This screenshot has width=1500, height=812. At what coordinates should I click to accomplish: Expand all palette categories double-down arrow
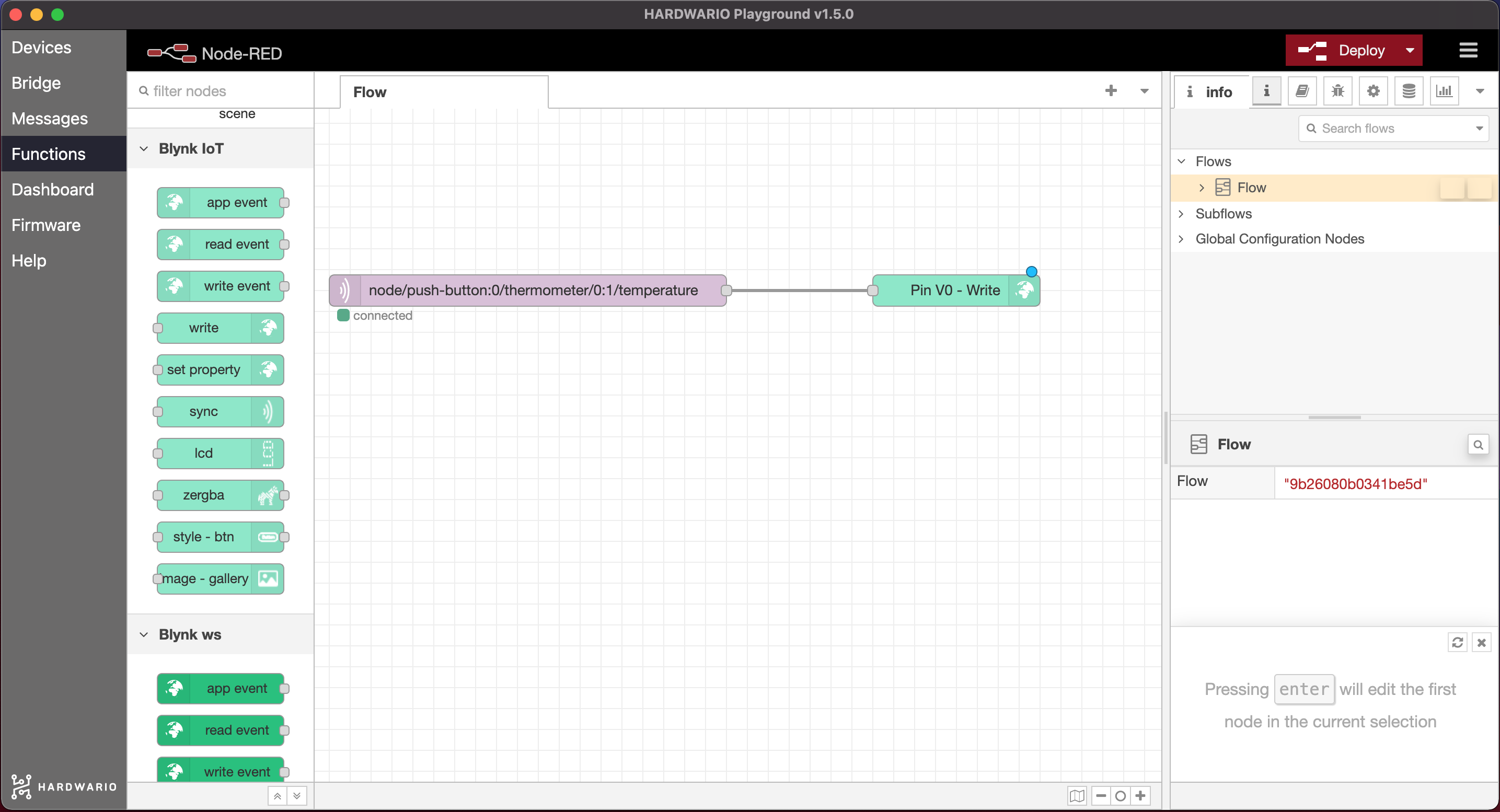pos(297,796)
